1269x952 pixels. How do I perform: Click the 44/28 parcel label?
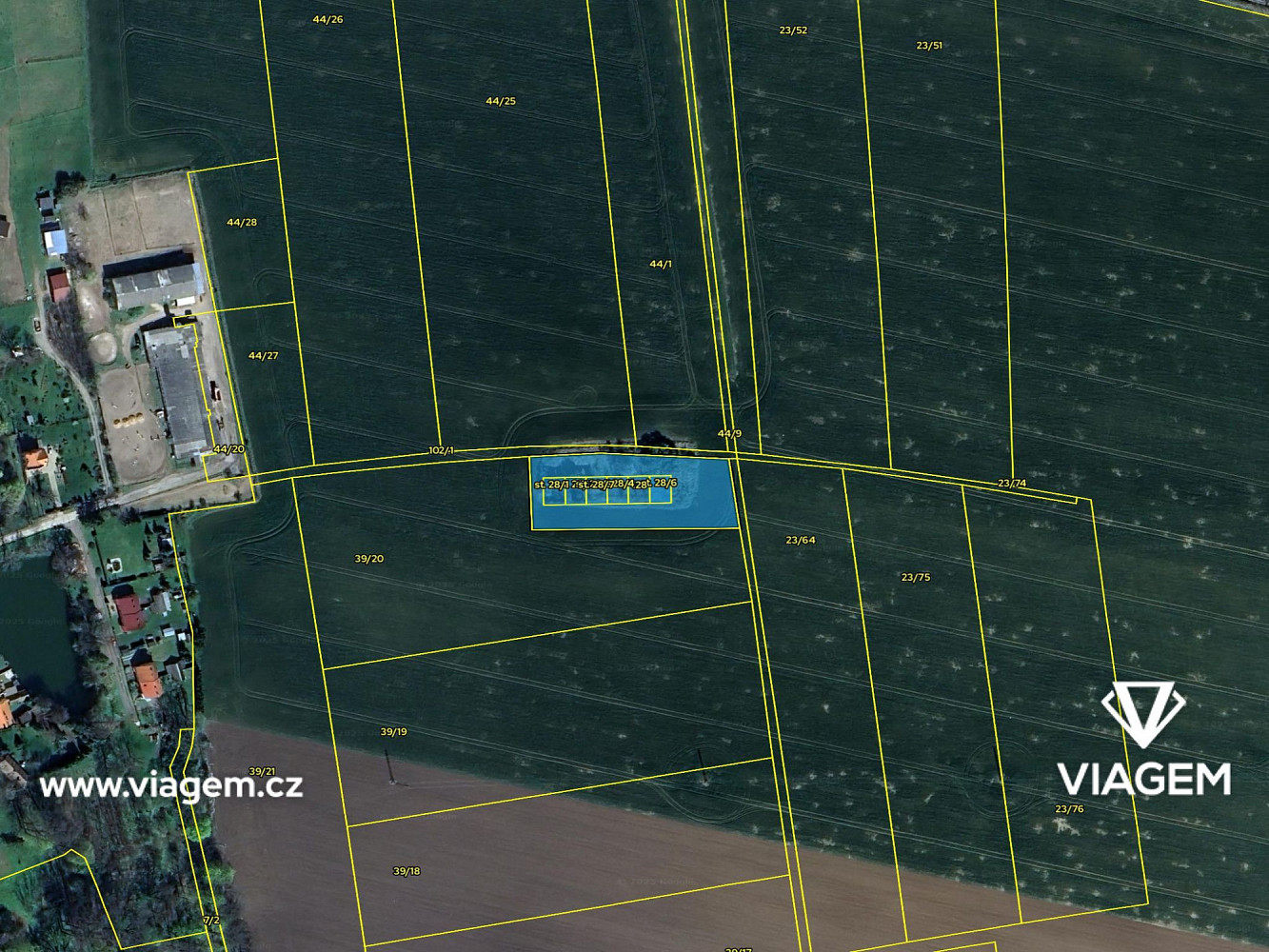(x=242, y=222)
